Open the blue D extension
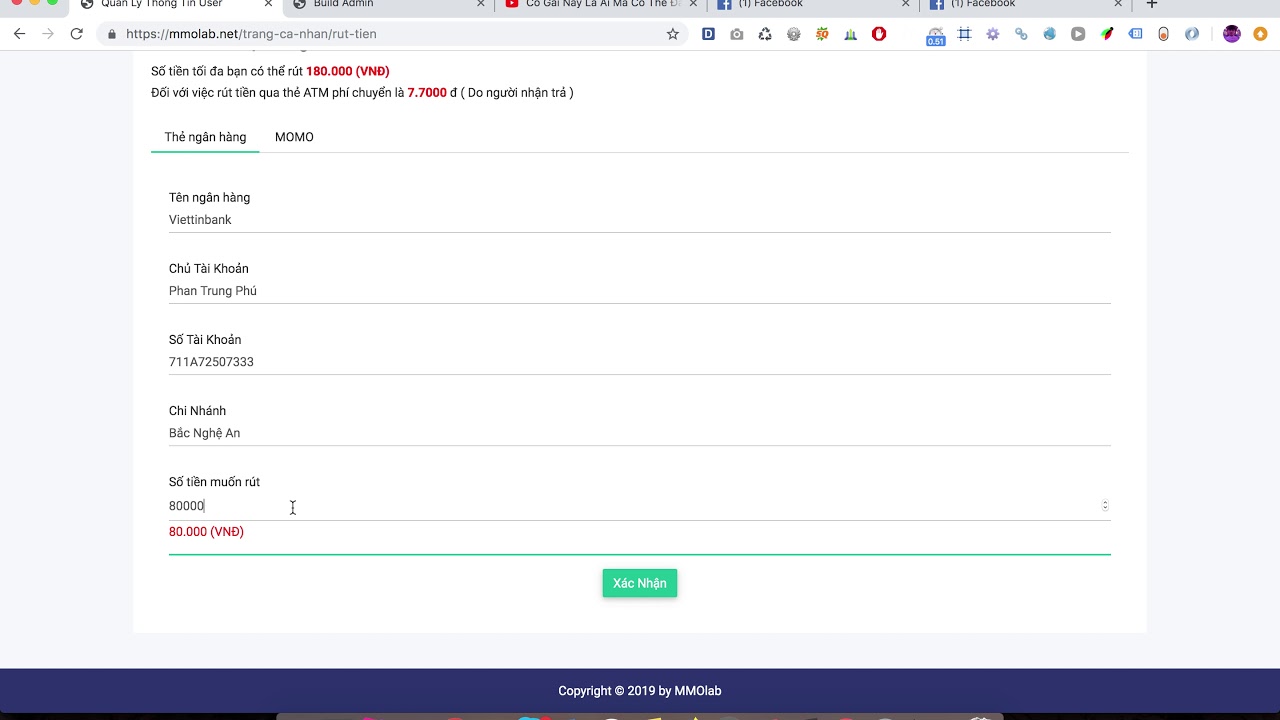1280x720 pixels. 708,34
